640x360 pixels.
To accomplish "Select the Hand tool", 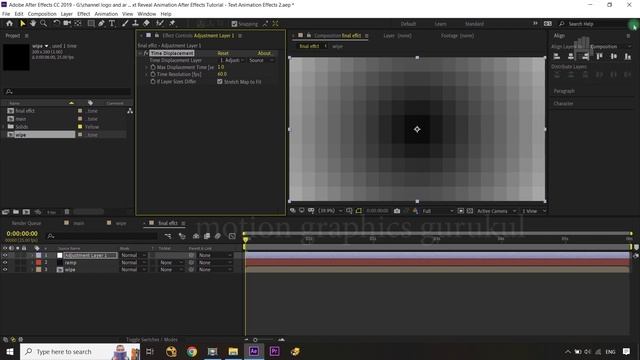I will coord(33,24).
